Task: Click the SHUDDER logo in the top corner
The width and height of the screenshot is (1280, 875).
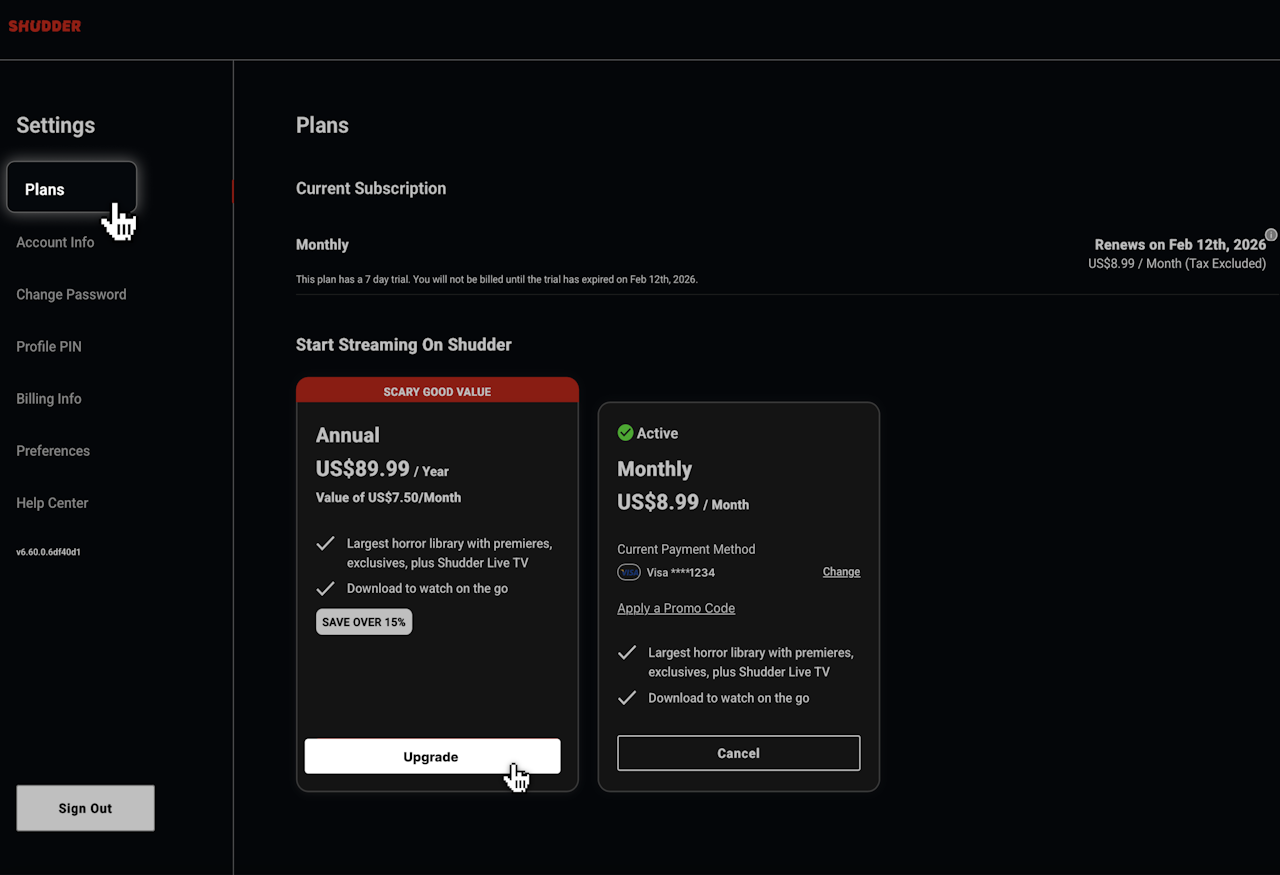Action: pyautogui.click(x=44, y=26)
